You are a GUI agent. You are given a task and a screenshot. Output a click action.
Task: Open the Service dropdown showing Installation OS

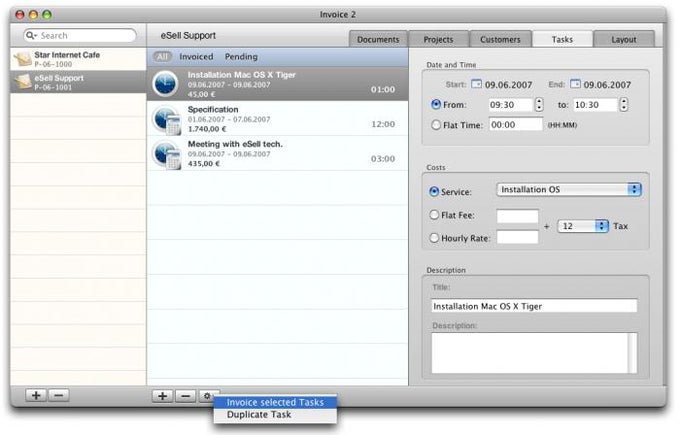(569, 190)
